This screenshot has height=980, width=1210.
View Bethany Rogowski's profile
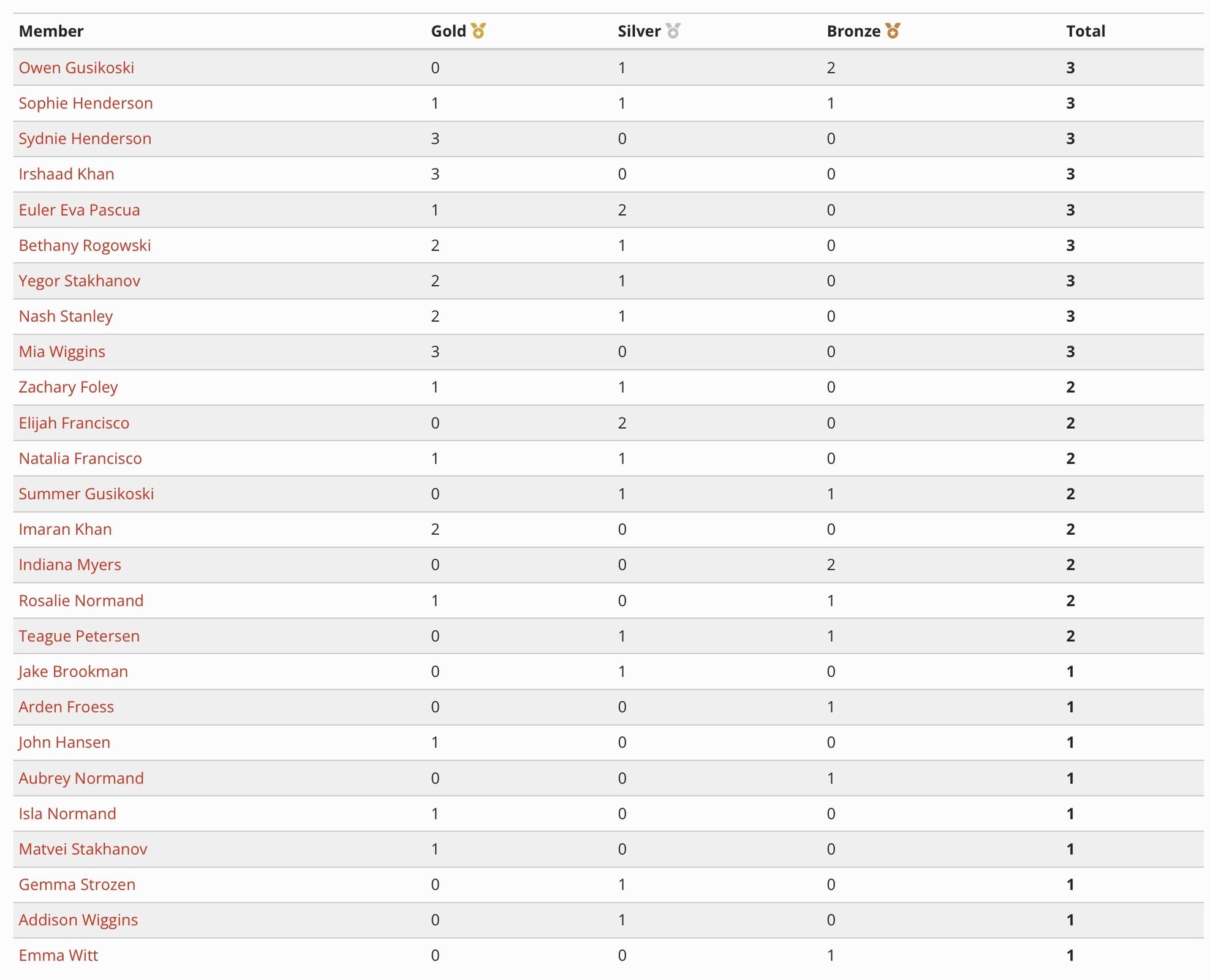[x=85, y=245]
